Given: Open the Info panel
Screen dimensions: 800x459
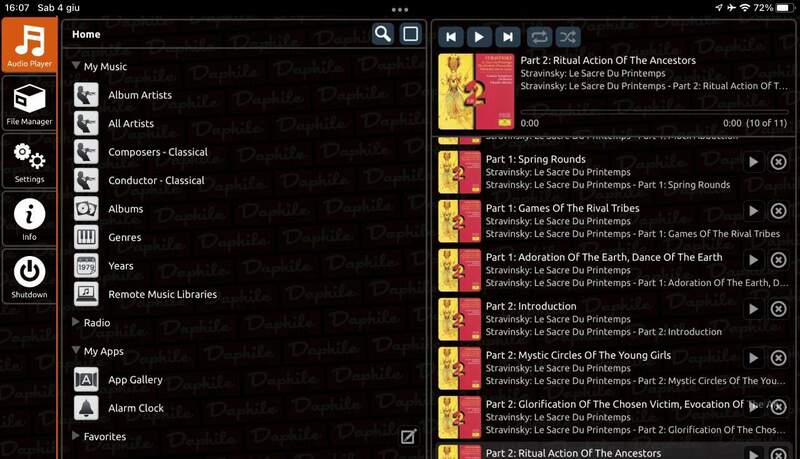Looking at the screenshot, I should tap(29, 218).
